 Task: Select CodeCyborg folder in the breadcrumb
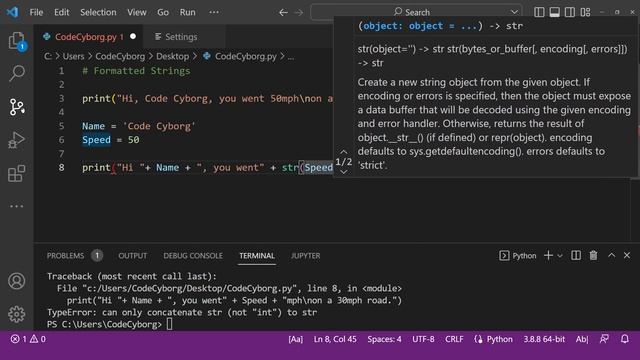(x=120, y=56)
